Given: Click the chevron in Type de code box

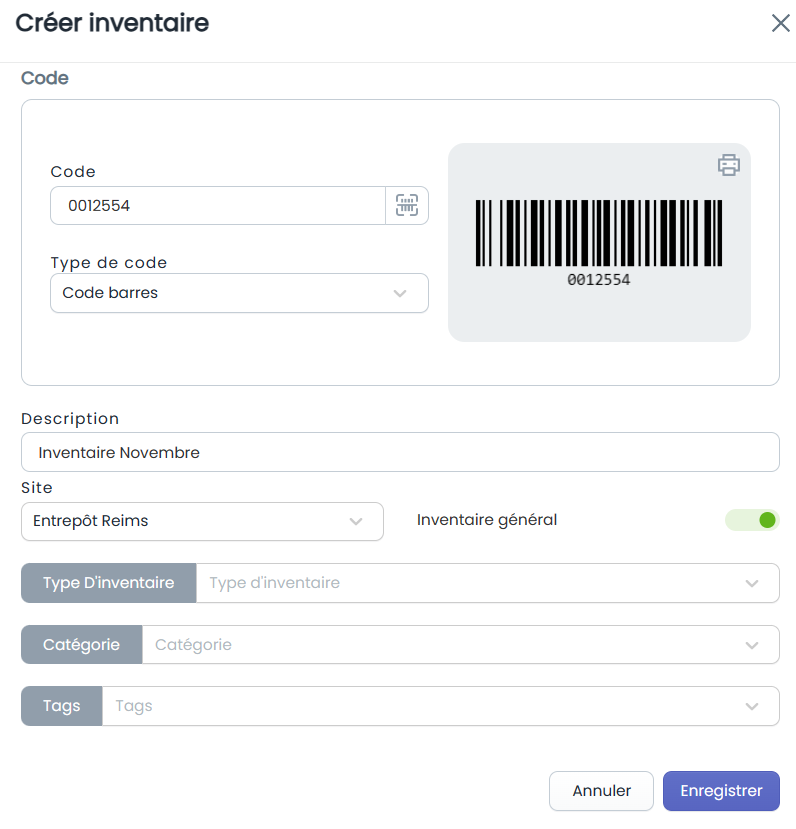Looking at the screenshot, I should pyautogui.click(x=400, y=293).
